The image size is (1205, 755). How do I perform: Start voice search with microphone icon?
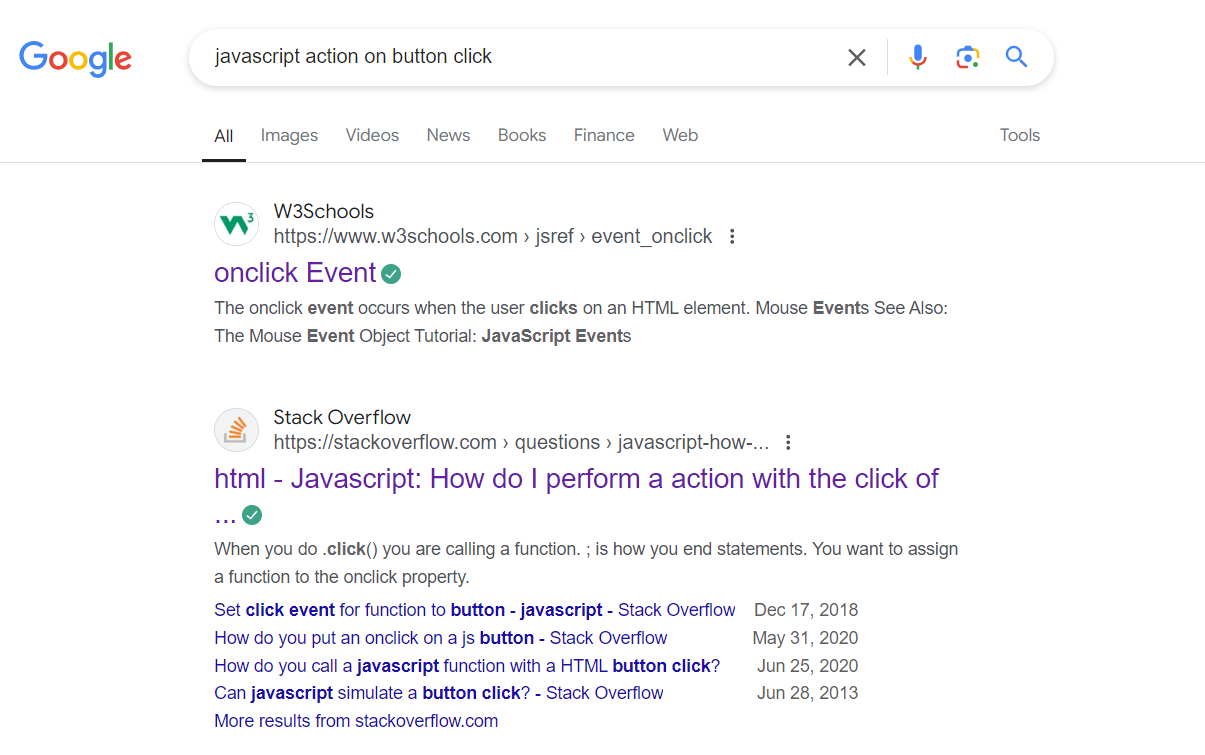(918, 57)
